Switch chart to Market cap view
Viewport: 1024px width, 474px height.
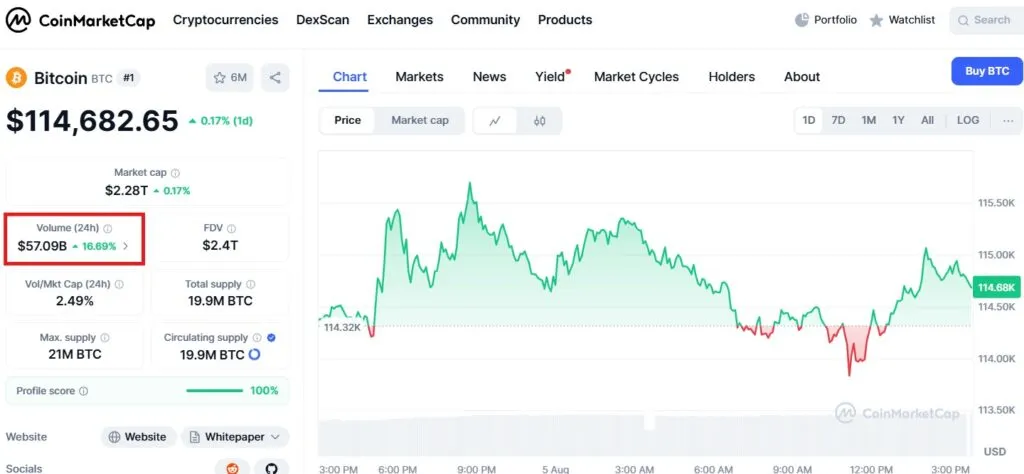click(x=419, y=120)
